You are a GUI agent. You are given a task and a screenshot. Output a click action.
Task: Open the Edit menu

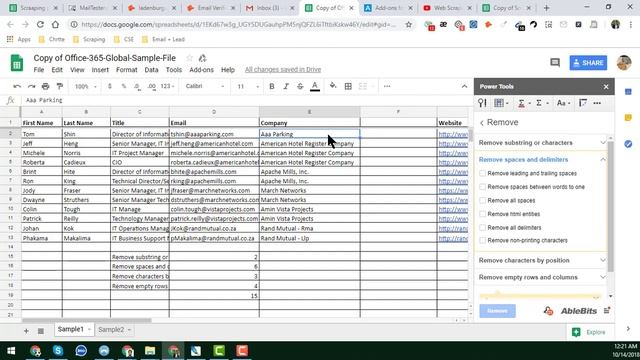57,70
